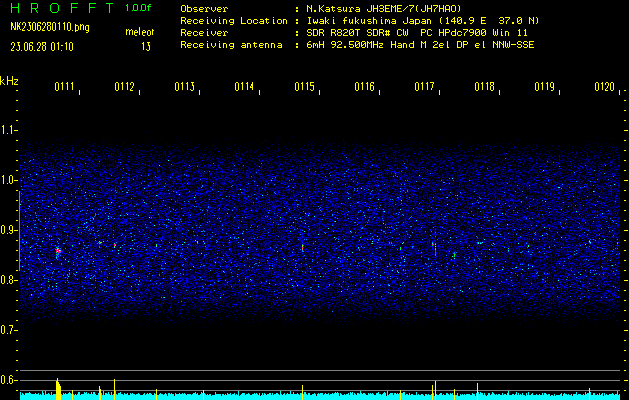Viewport: 629px width, 400px height.
Task: Click the 1.0 kHz frequency label
Action: pyautogui.click(x=8, y=180)
